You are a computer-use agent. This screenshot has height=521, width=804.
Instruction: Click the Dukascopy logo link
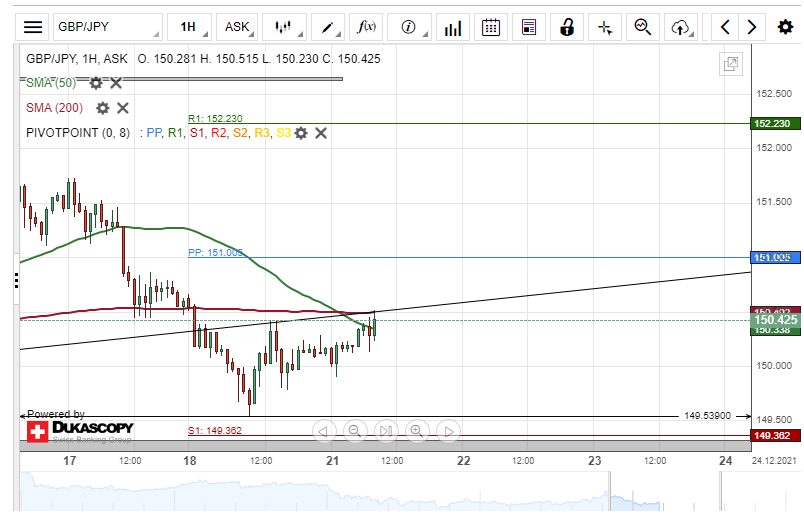pyautogui.click(x=81, y=431)
